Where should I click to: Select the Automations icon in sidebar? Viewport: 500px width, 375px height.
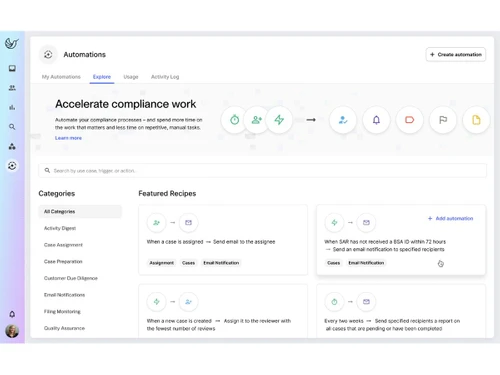[12, 166]
